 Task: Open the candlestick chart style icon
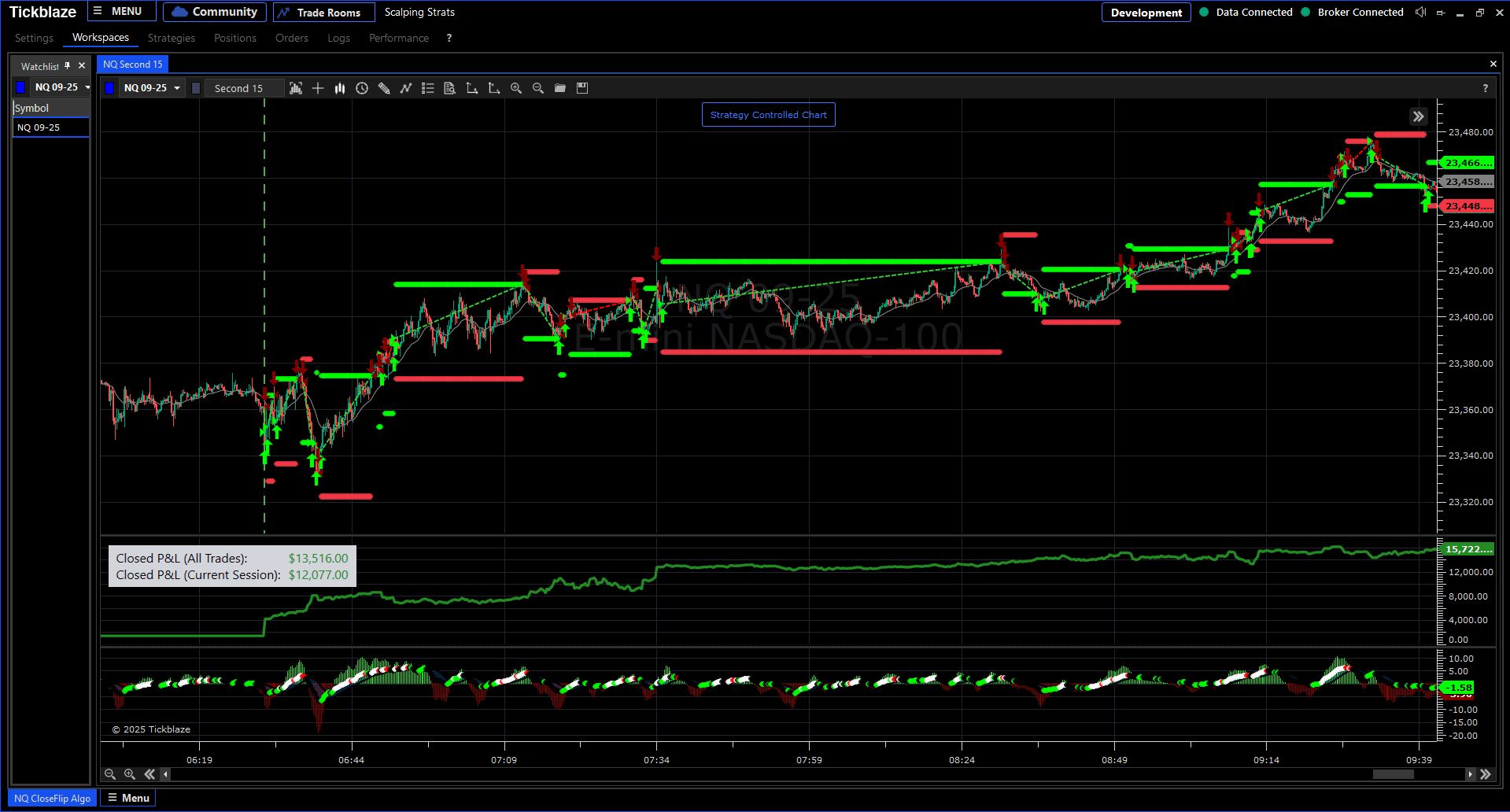pyautogui.click(x=340, y=88)
